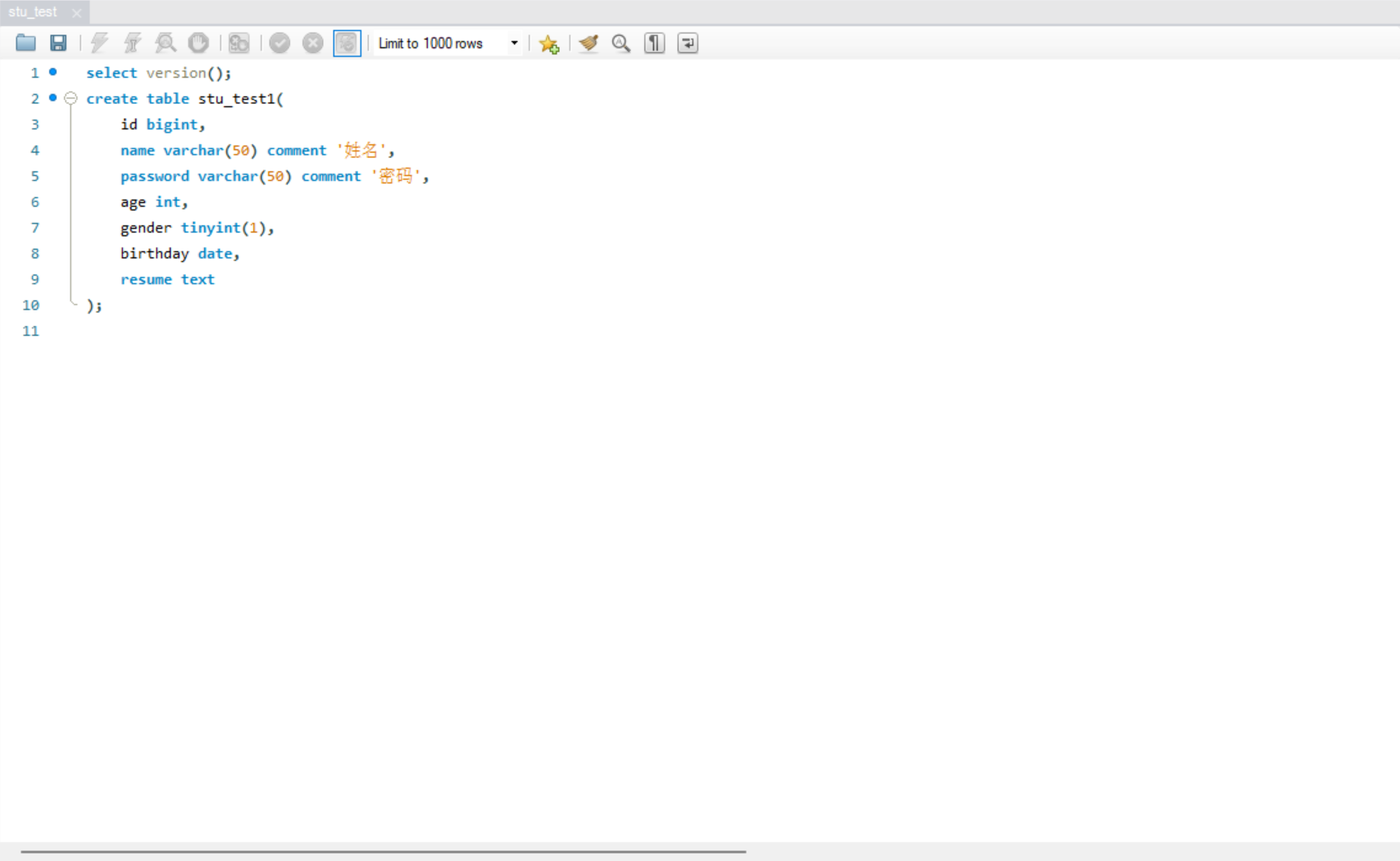Click on 'bigint' type on line 3
This screenshot has height=861, width=1400.
coord(172,125)
